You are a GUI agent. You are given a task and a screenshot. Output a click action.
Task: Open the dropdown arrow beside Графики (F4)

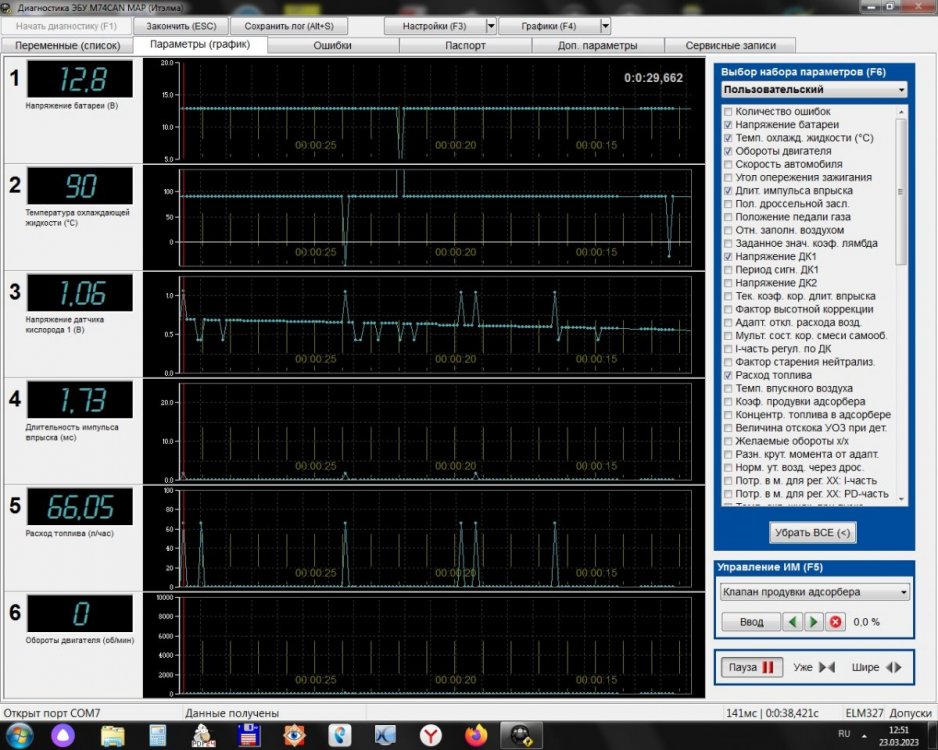(604, 25)
